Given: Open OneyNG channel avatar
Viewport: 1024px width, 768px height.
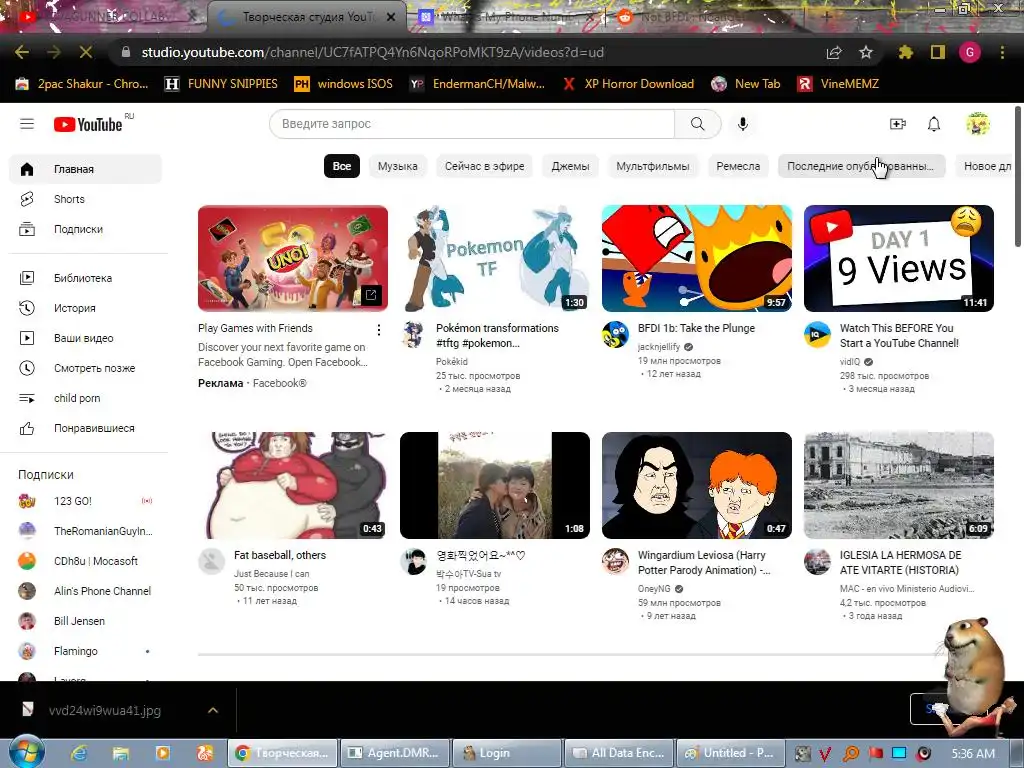Looking at the screenshot, I should [x=615, y=561].
